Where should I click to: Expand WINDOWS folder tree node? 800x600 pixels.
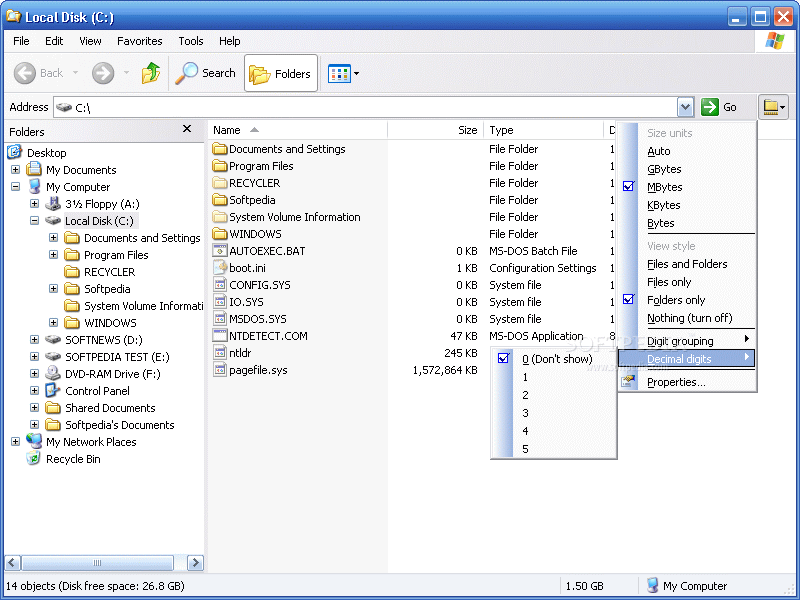(x=53, y=322)
